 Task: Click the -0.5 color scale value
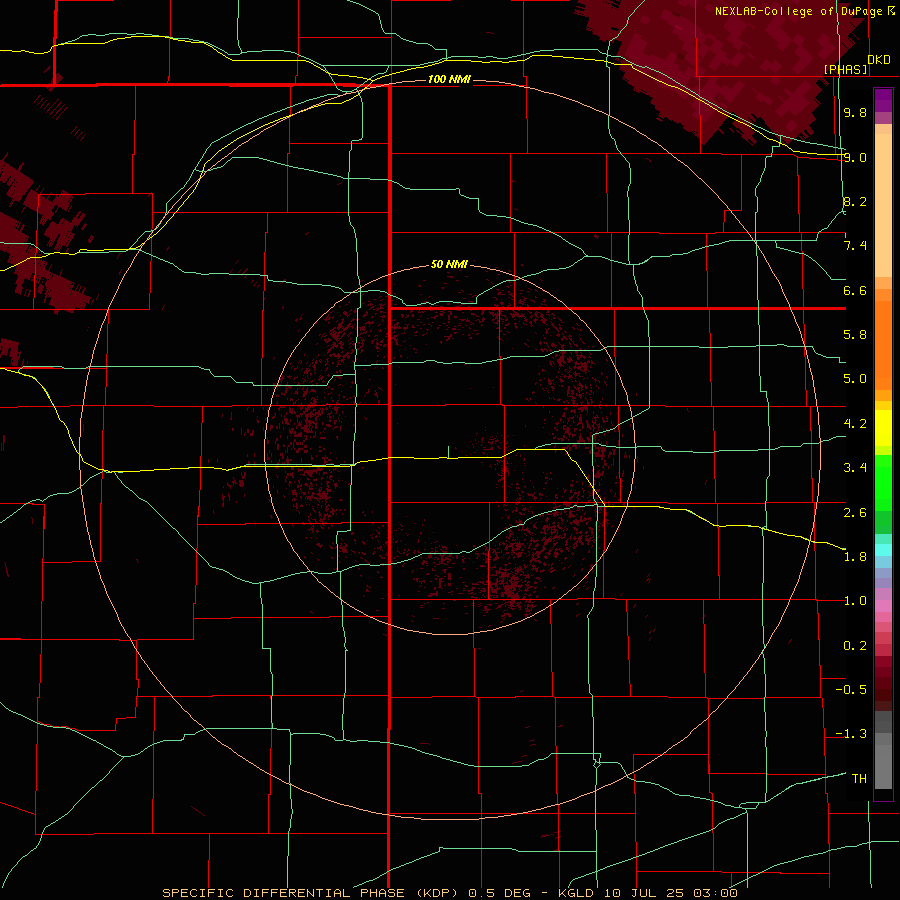coord(851,690)
